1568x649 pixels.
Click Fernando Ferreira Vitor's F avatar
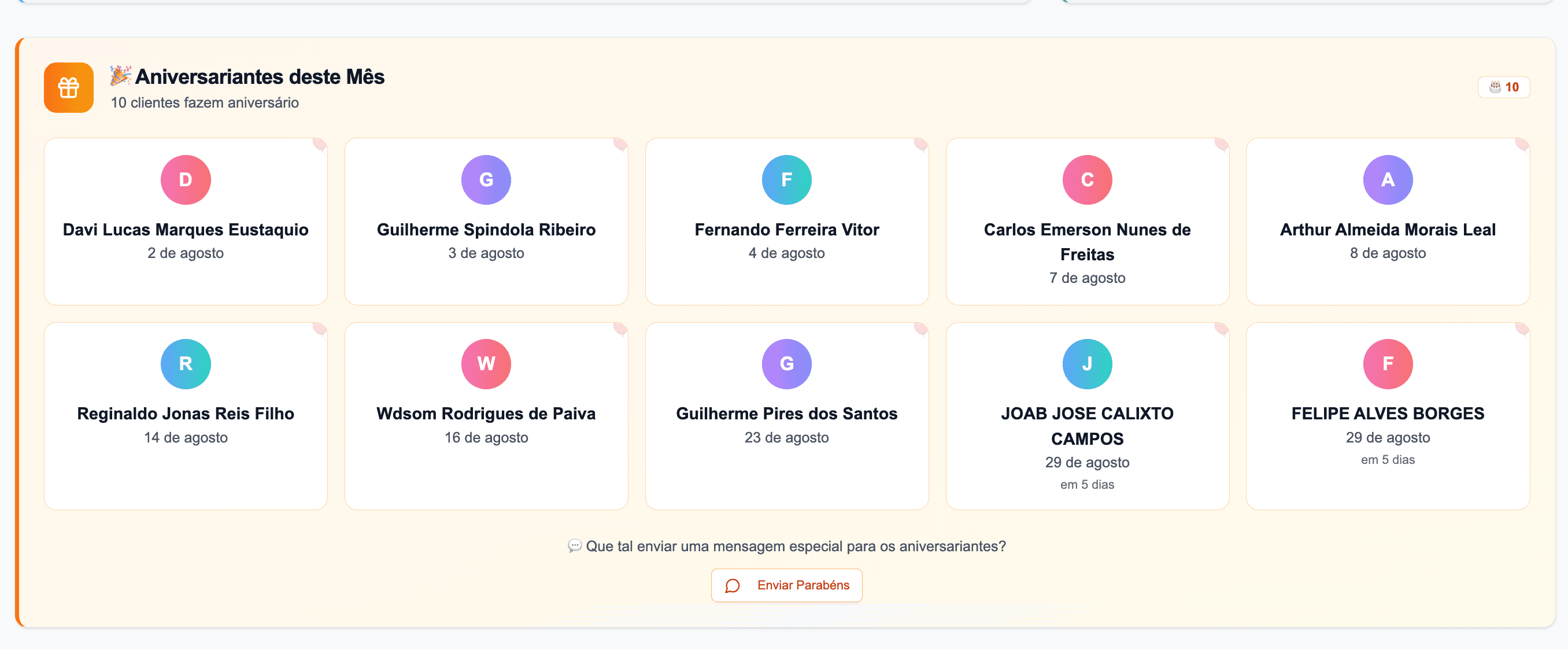point(786,179)
